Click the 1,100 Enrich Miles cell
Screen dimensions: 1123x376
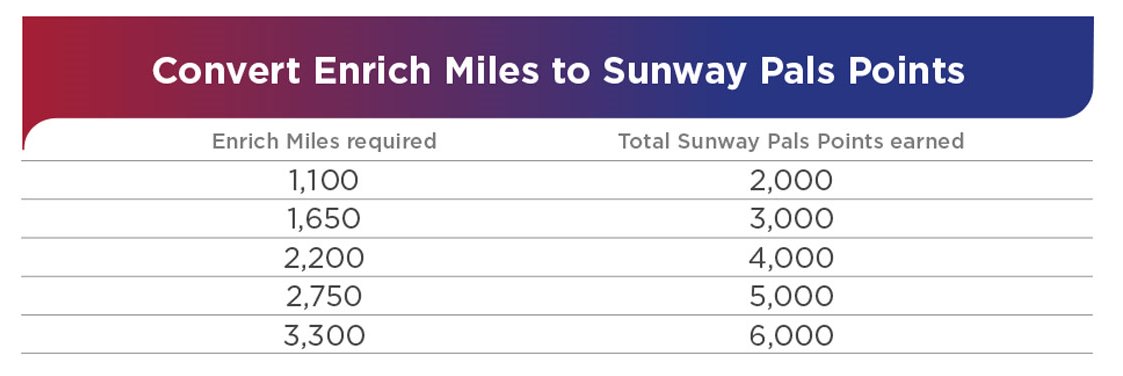pos(324,180)
